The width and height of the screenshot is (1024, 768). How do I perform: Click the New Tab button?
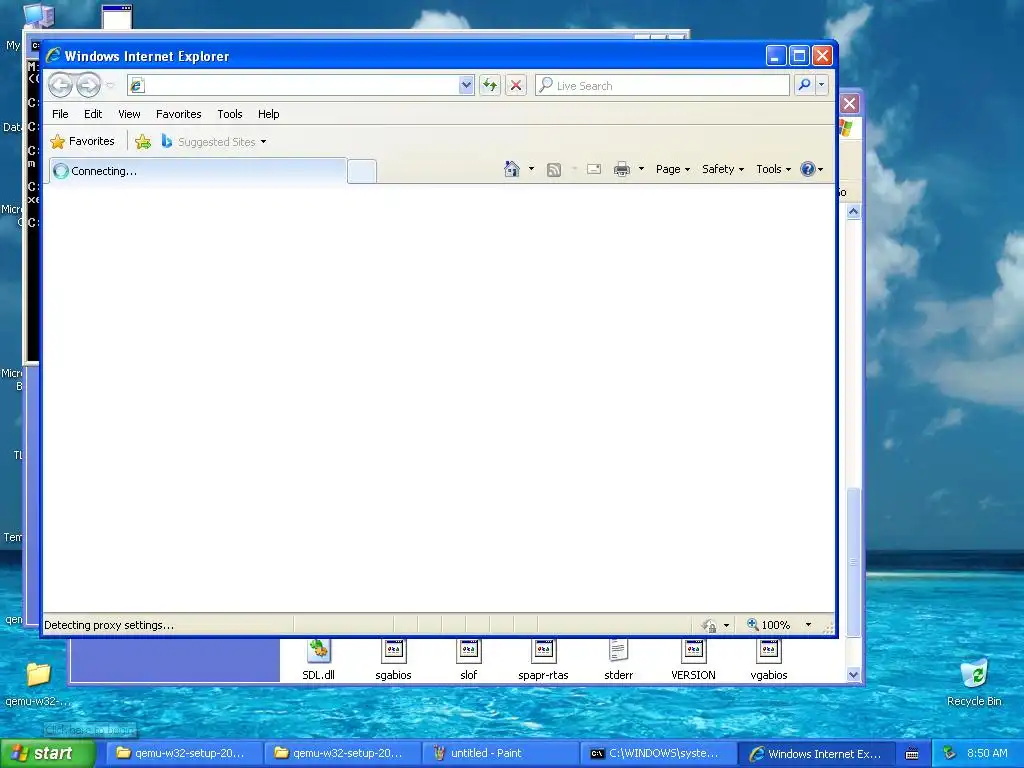(x=362, y=171)
